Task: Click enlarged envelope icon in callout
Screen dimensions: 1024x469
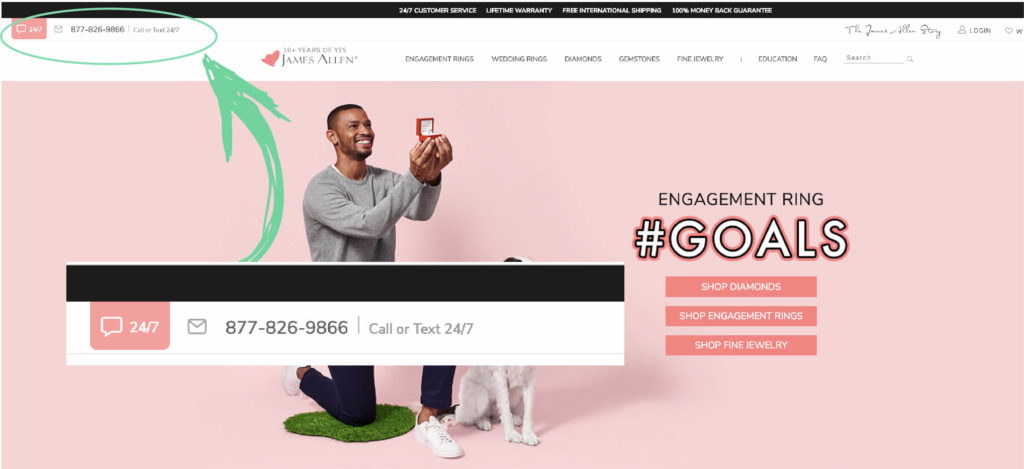Action: click(x=197, y=327)
